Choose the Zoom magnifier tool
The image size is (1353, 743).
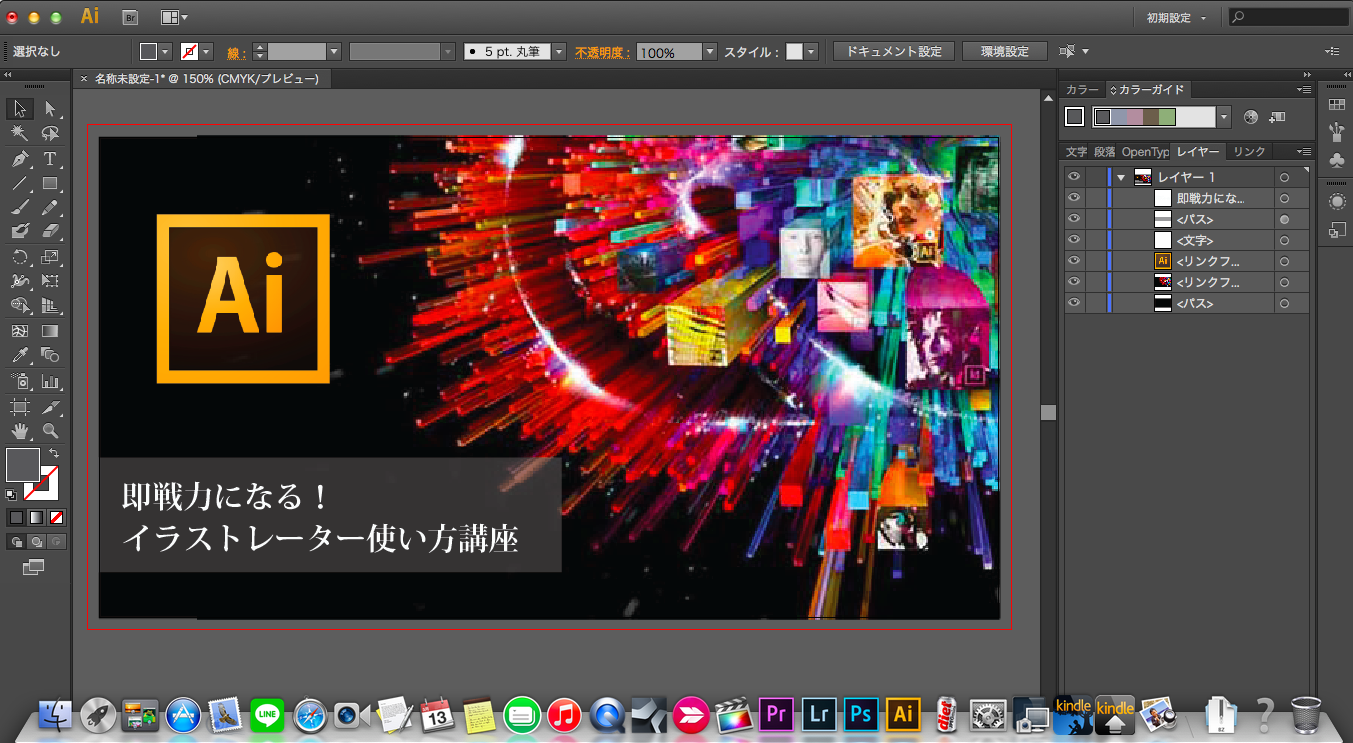click(50, 432)
